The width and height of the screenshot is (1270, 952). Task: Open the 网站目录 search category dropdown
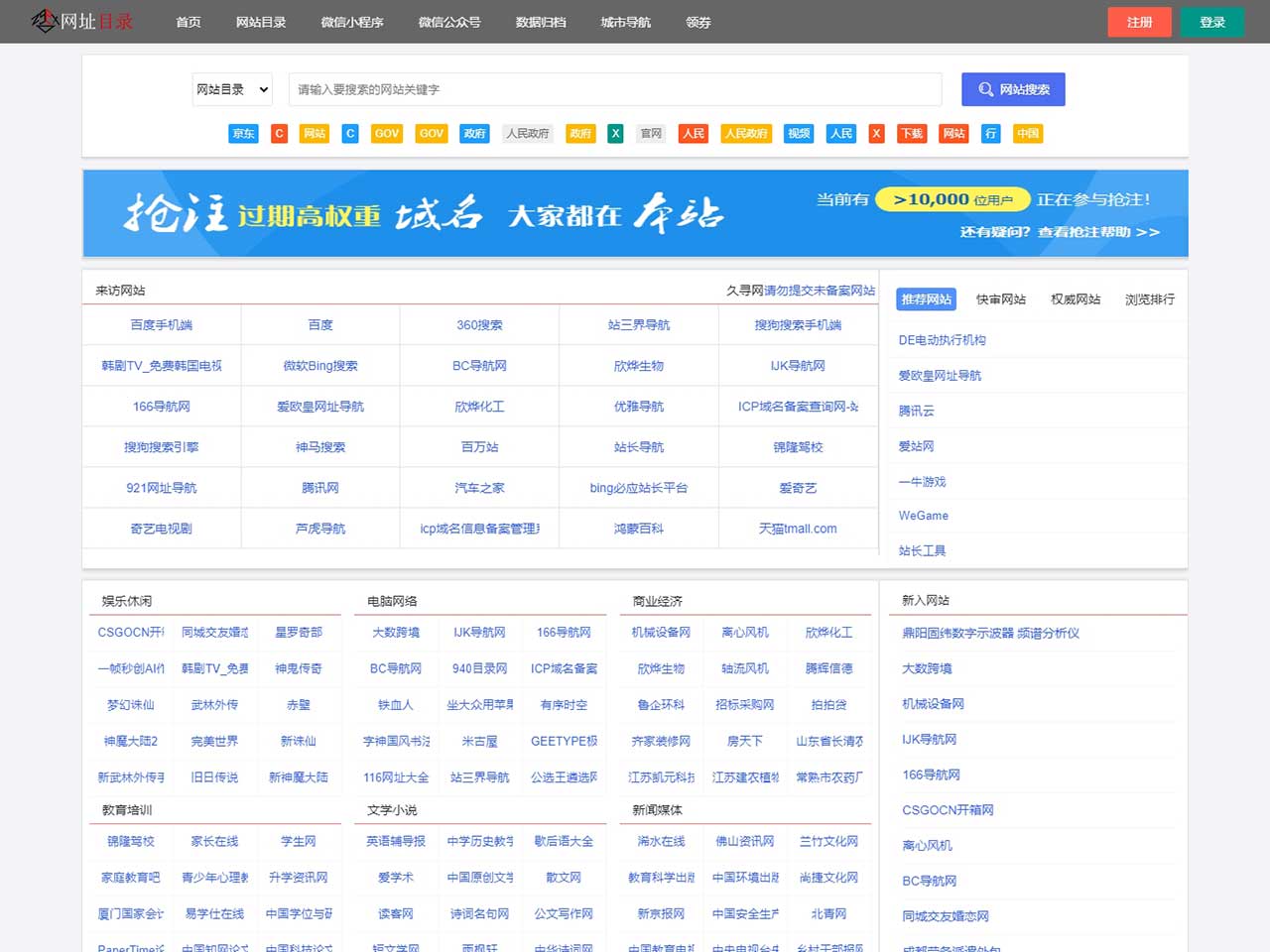point(231,89)
